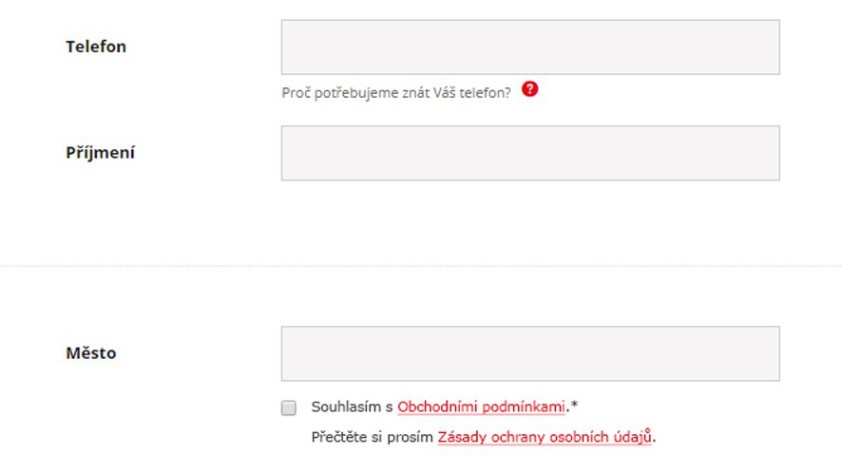Click into the Příjmení text field

530,153
